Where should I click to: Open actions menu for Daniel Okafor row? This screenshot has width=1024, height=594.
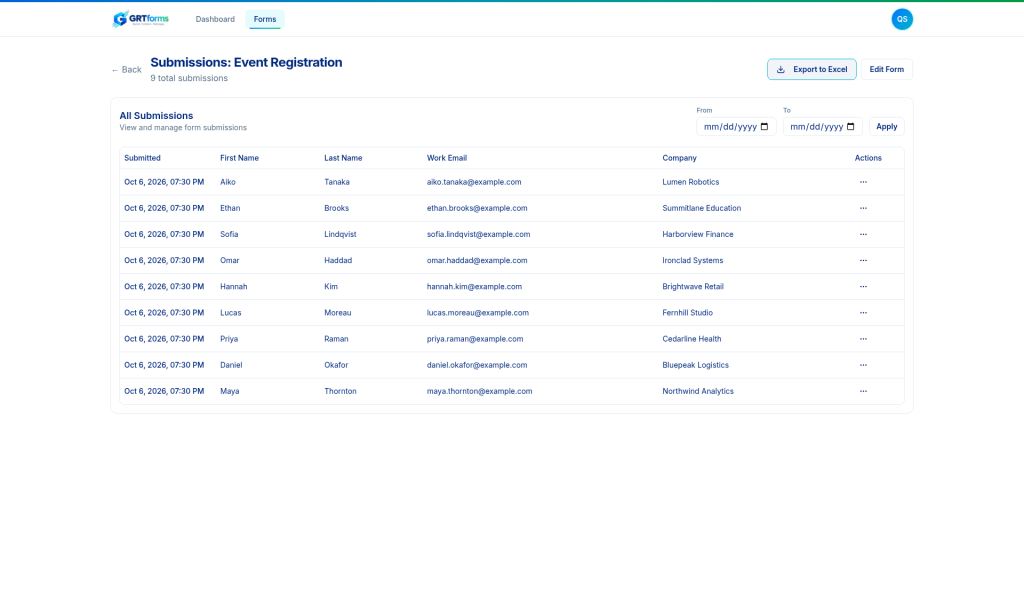pyautogui.click(x=863, y=365)
